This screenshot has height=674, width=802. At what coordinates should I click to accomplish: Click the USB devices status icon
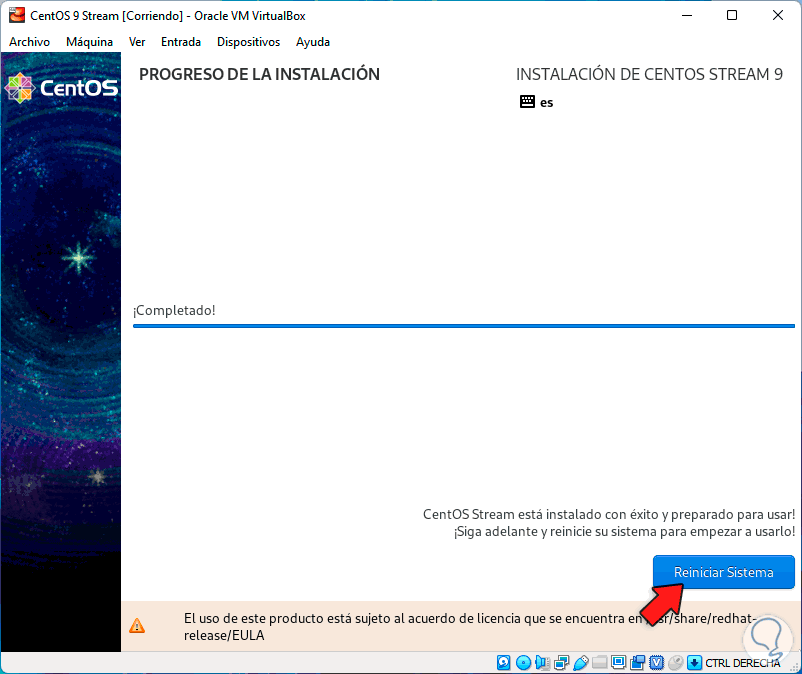click(x=581, y=663)
